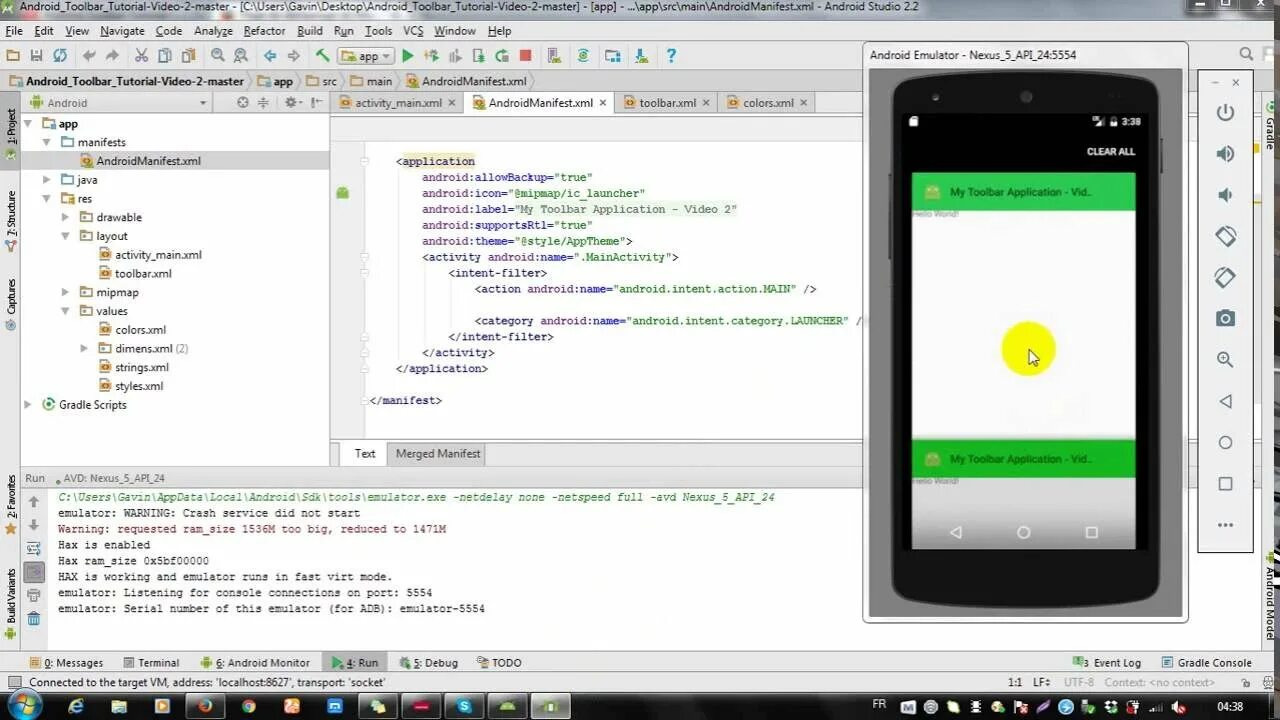
Task: Open project settings gear in the Project panel
Action: click(x=291, y=102)
